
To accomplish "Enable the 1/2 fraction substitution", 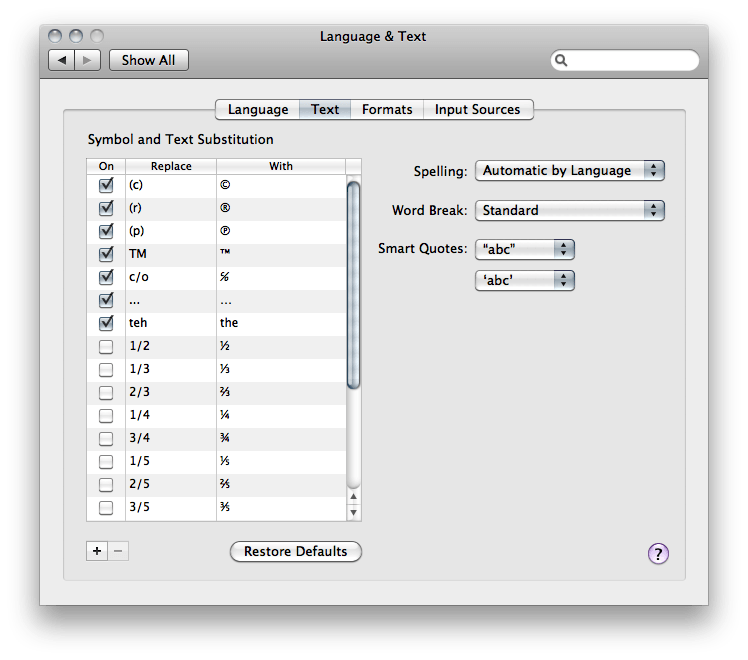I will click(106, 346).
